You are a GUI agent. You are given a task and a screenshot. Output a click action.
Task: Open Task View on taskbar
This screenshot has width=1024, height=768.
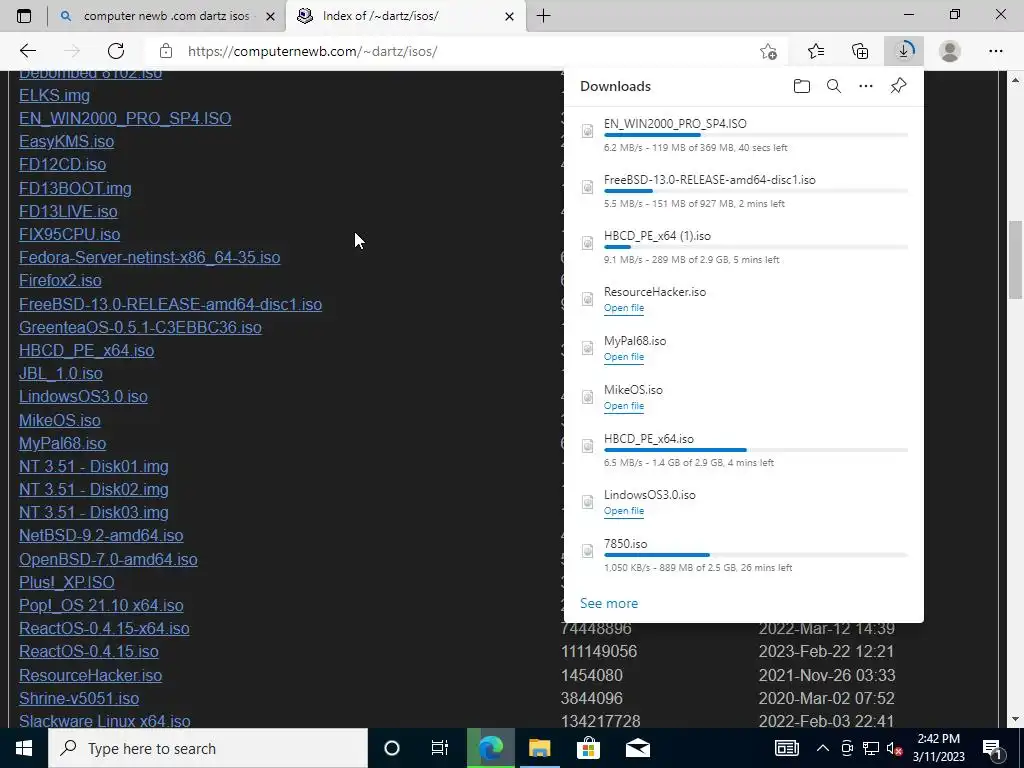point(440,748)
